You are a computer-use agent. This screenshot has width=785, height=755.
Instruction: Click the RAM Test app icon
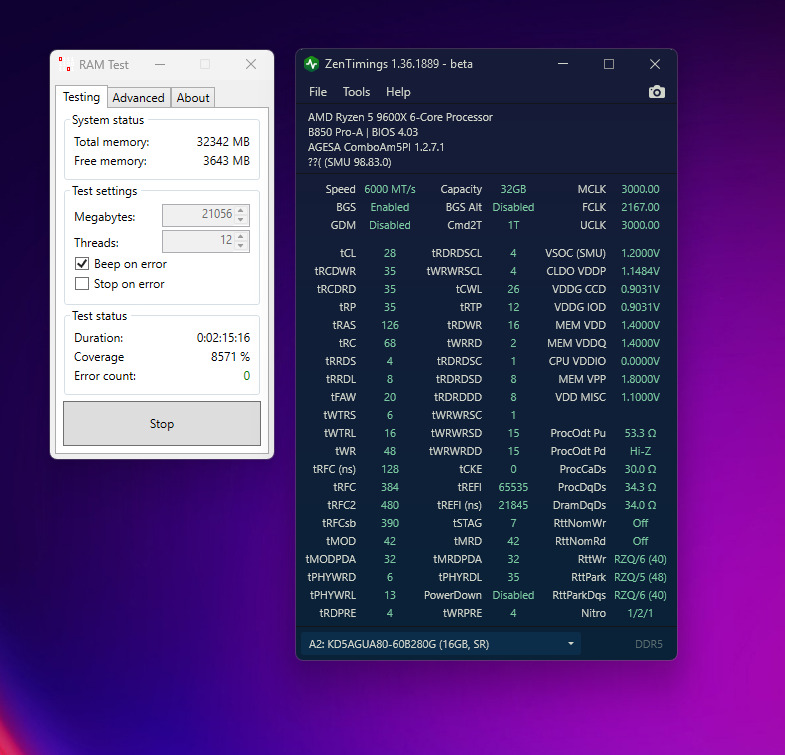click(66, 65)
